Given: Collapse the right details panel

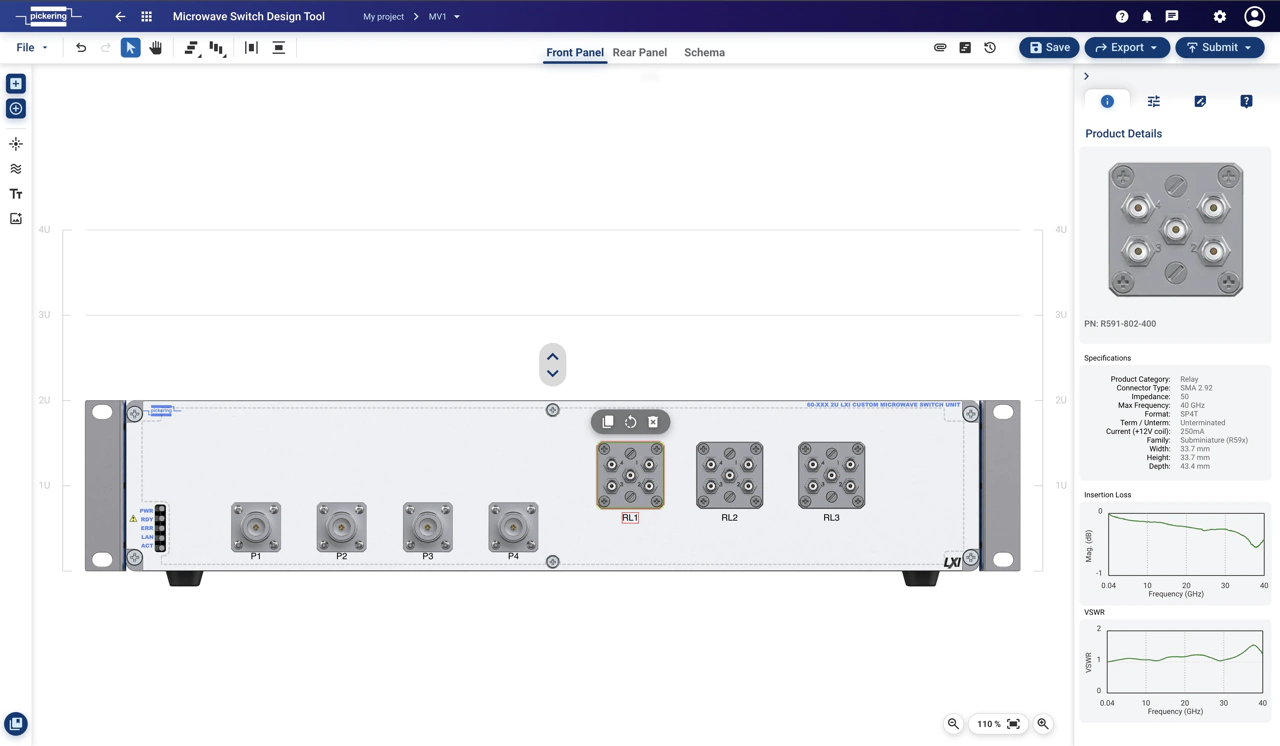Looking at the screenshot, I should 1086,76.
